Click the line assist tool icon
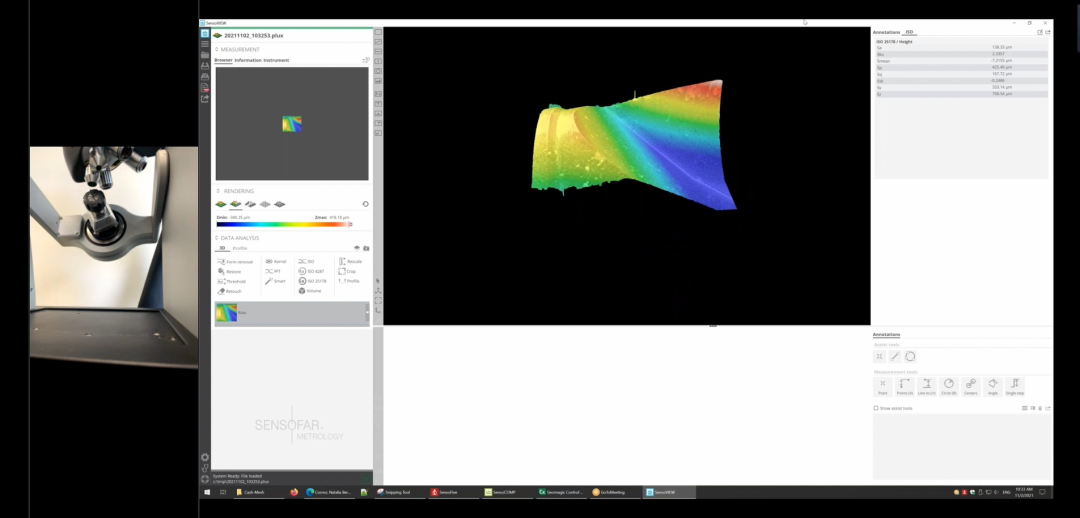Image resolution: width=1080 pixels, height=518 pixels. [x=895, y=356]
